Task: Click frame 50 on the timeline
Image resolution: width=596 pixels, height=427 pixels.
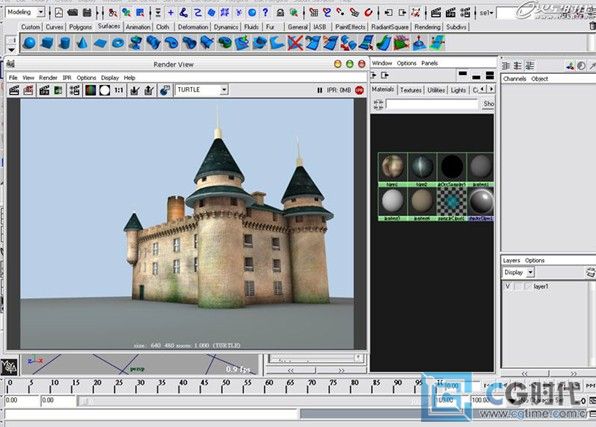Action: tap(226, 386)
